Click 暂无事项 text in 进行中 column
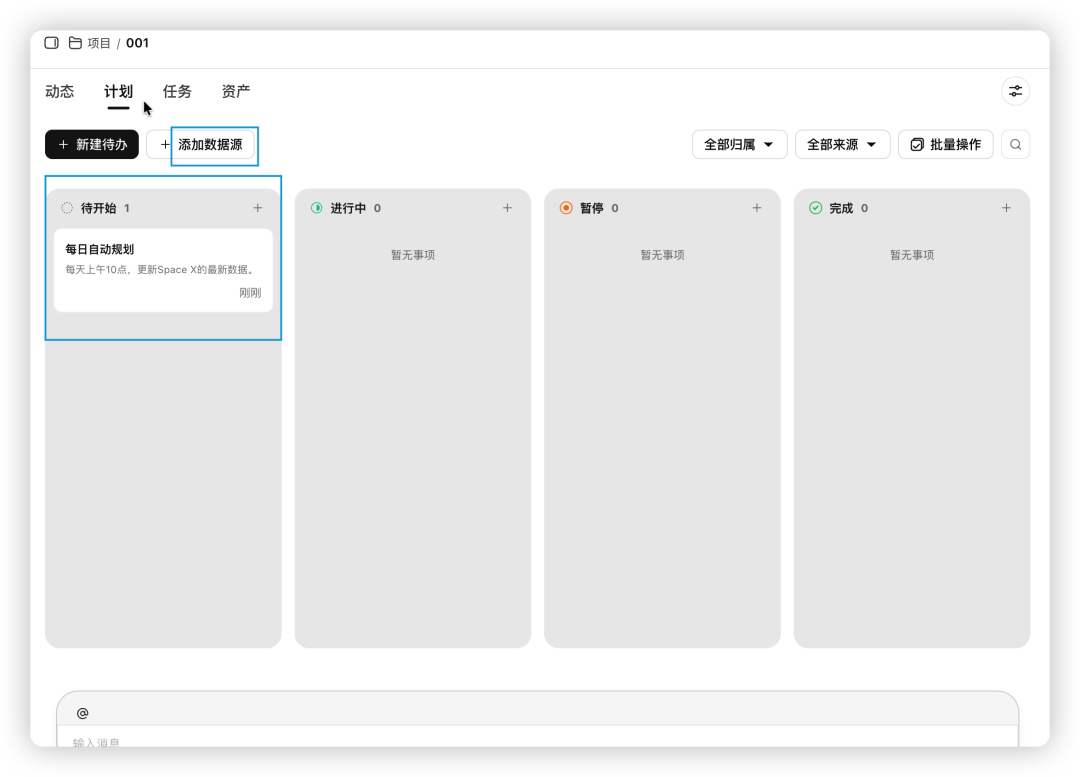Screen dimensions: 1080x777 413,255
